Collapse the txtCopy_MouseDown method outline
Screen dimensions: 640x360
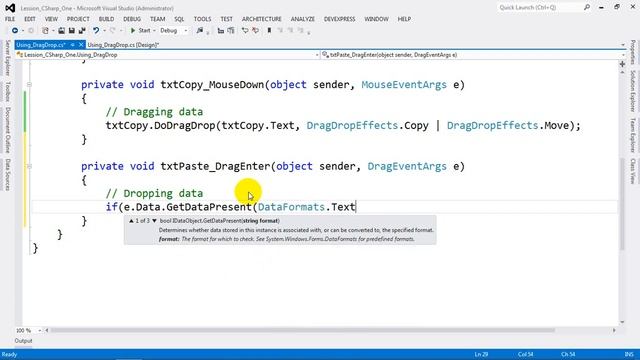click(29, 84)
